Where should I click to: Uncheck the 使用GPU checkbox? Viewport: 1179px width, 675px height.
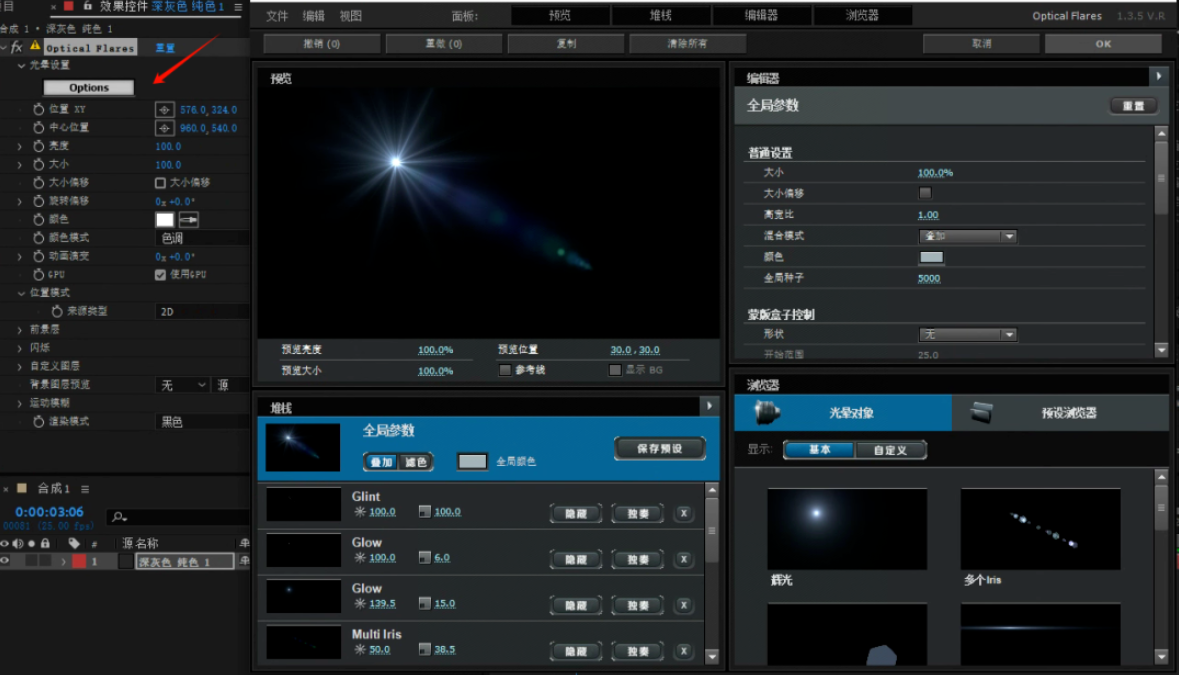[x=160, y=275]
